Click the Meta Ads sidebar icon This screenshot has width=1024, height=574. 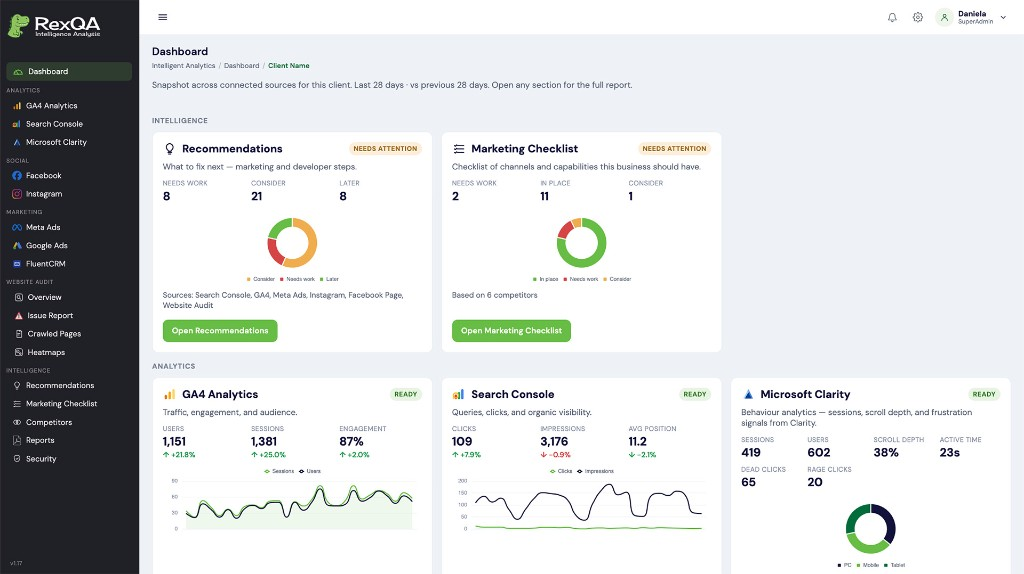click(17, 227)
